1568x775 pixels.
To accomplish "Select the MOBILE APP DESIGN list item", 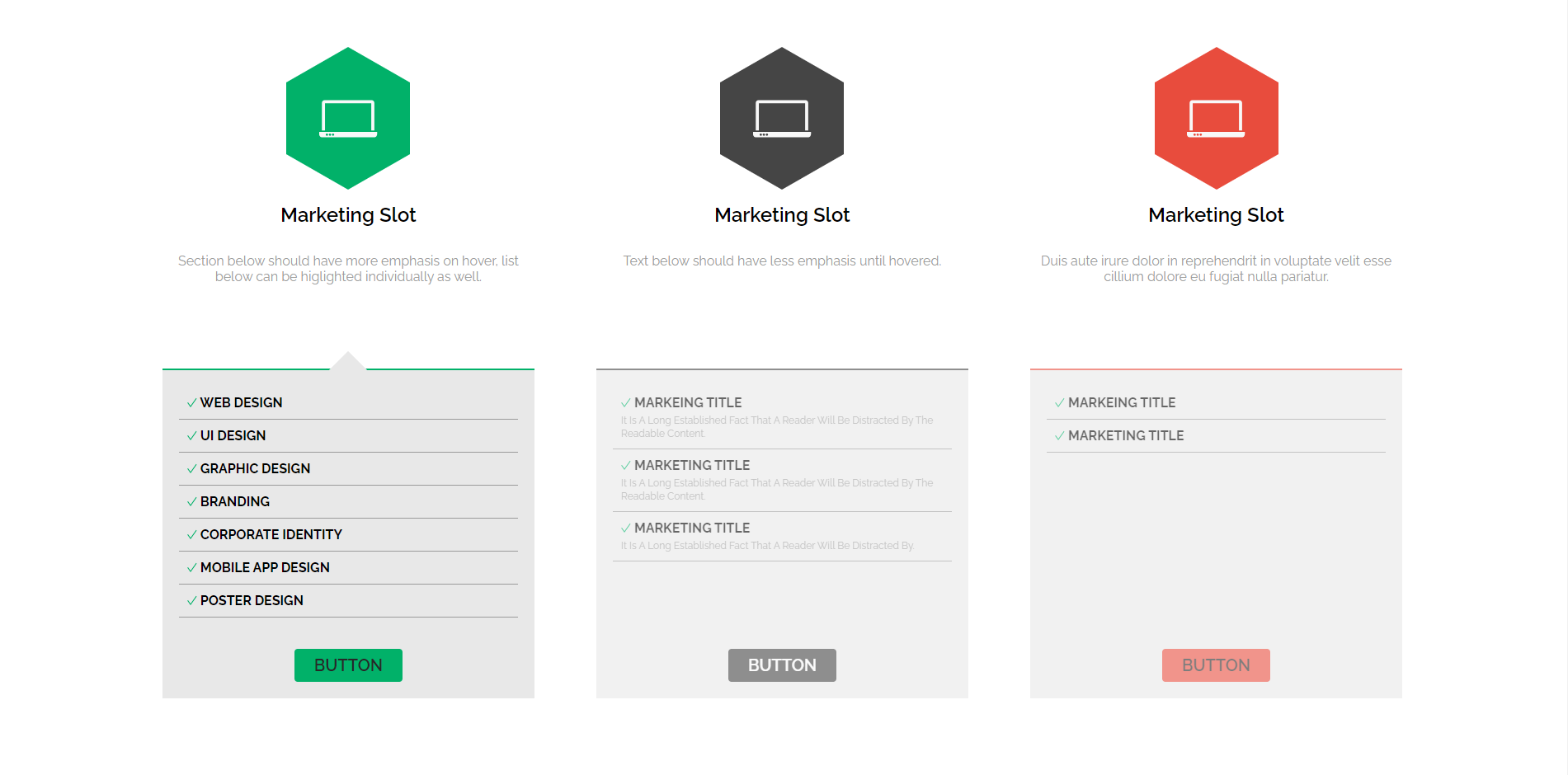I will coord(348,568).
